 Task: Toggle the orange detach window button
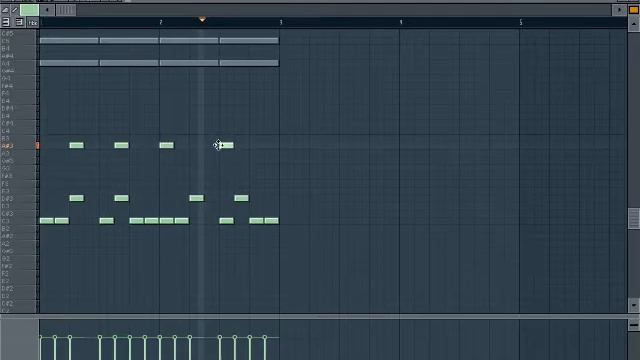633,10
